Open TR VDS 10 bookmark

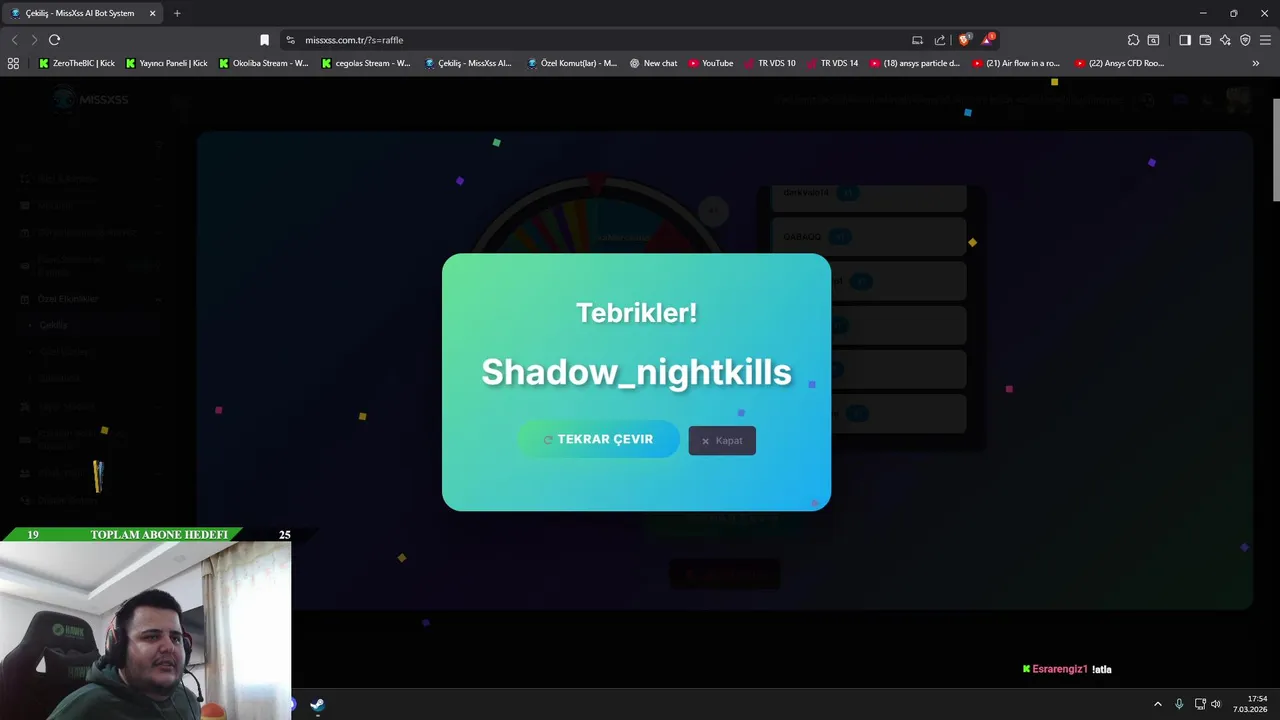click(769, 63)
